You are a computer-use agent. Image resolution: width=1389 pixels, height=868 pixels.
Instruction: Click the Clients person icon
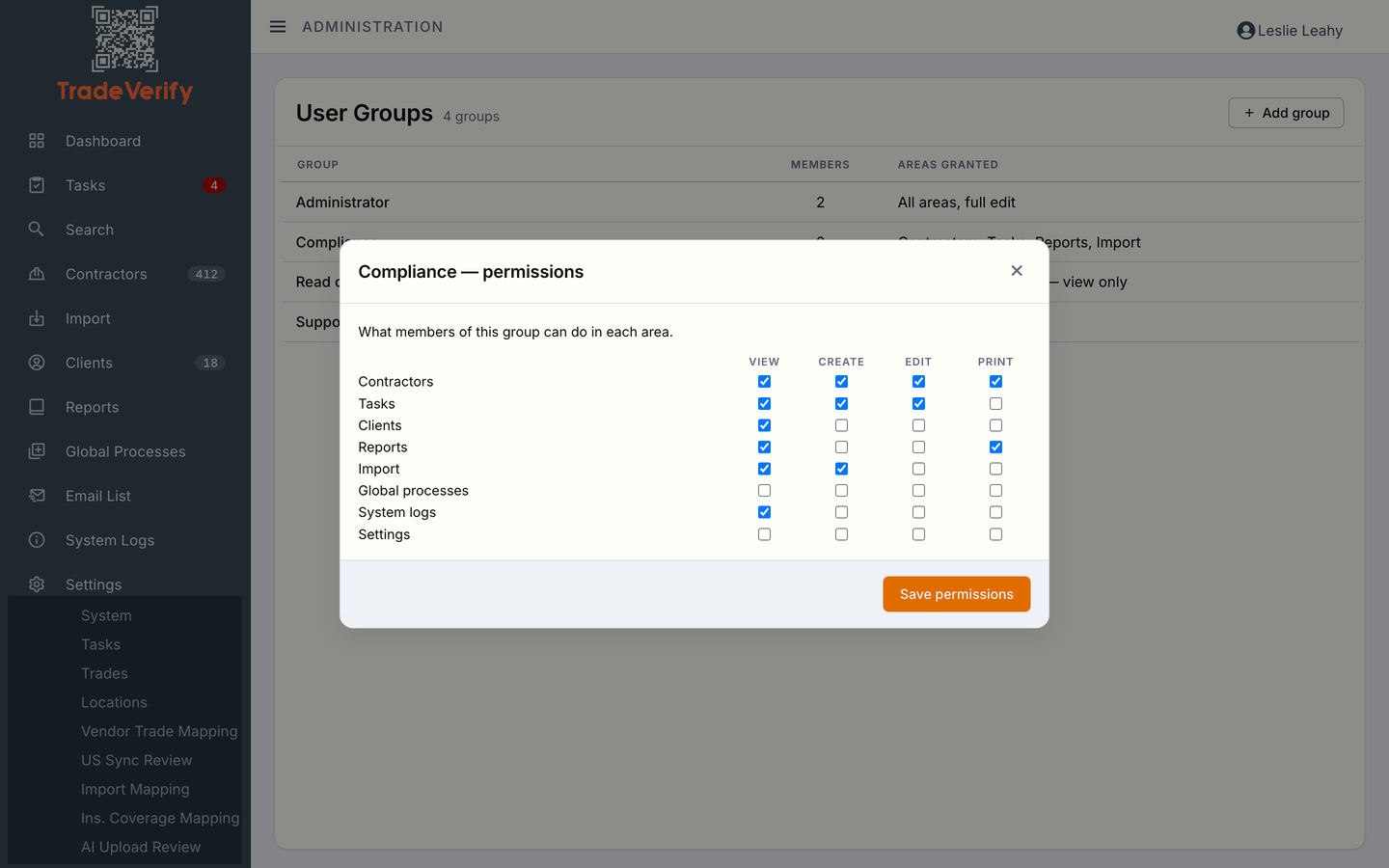(x=37, y=363)
